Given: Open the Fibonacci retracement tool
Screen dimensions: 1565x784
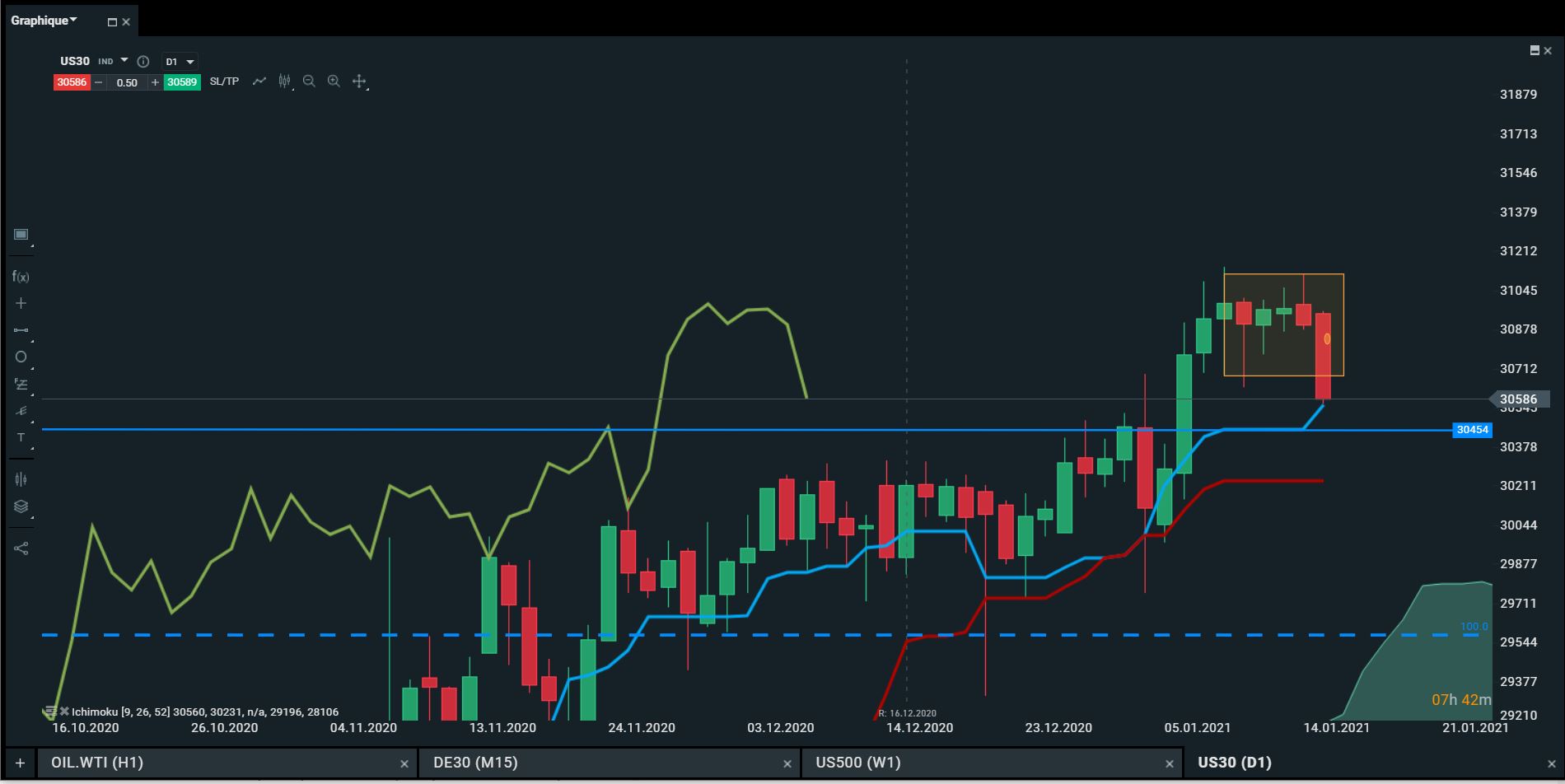Looking at the screenshot, I should click(x=21, y=384).
